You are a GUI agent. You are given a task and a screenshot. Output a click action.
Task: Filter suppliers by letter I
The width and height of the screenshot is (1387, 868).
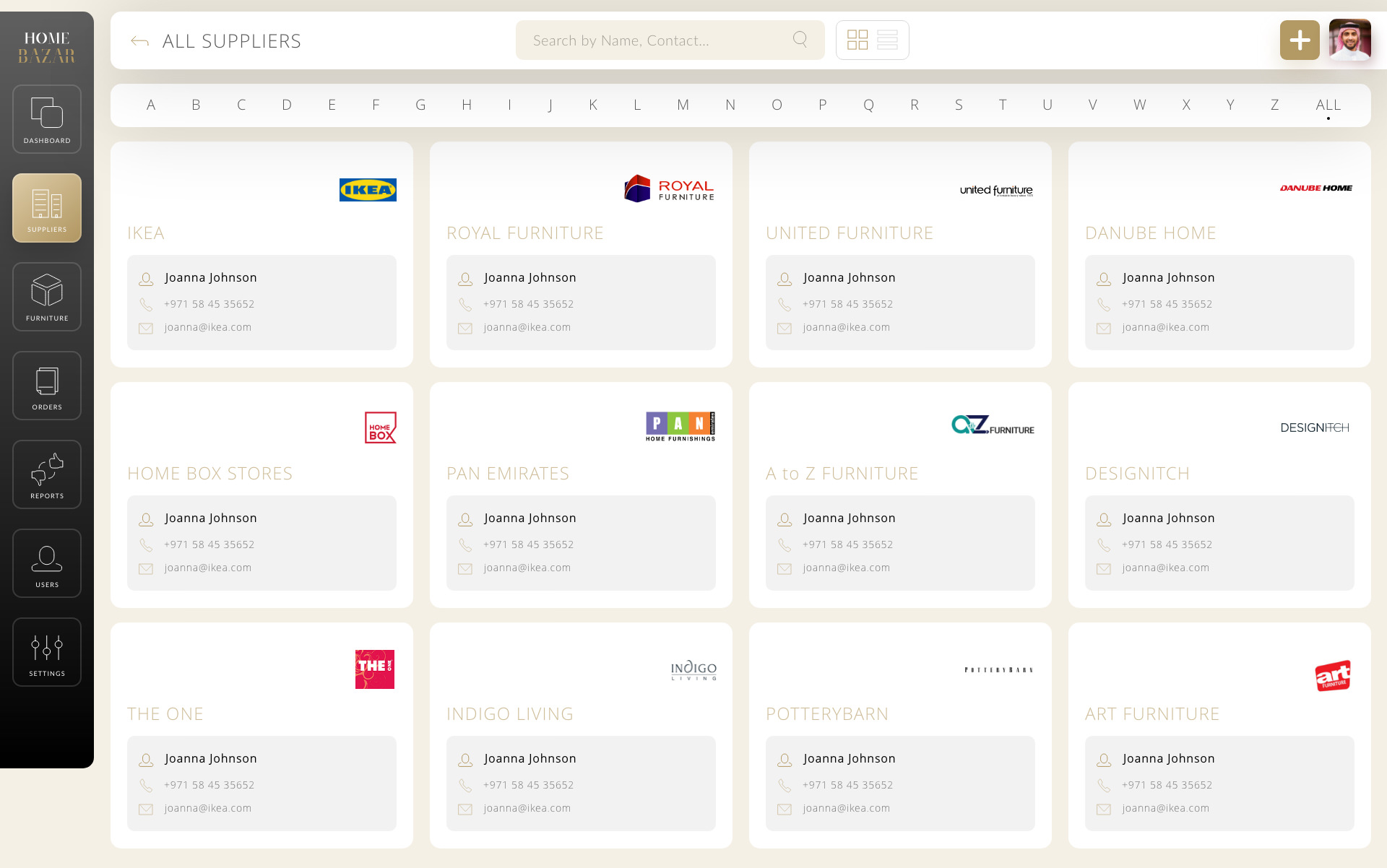509,105
